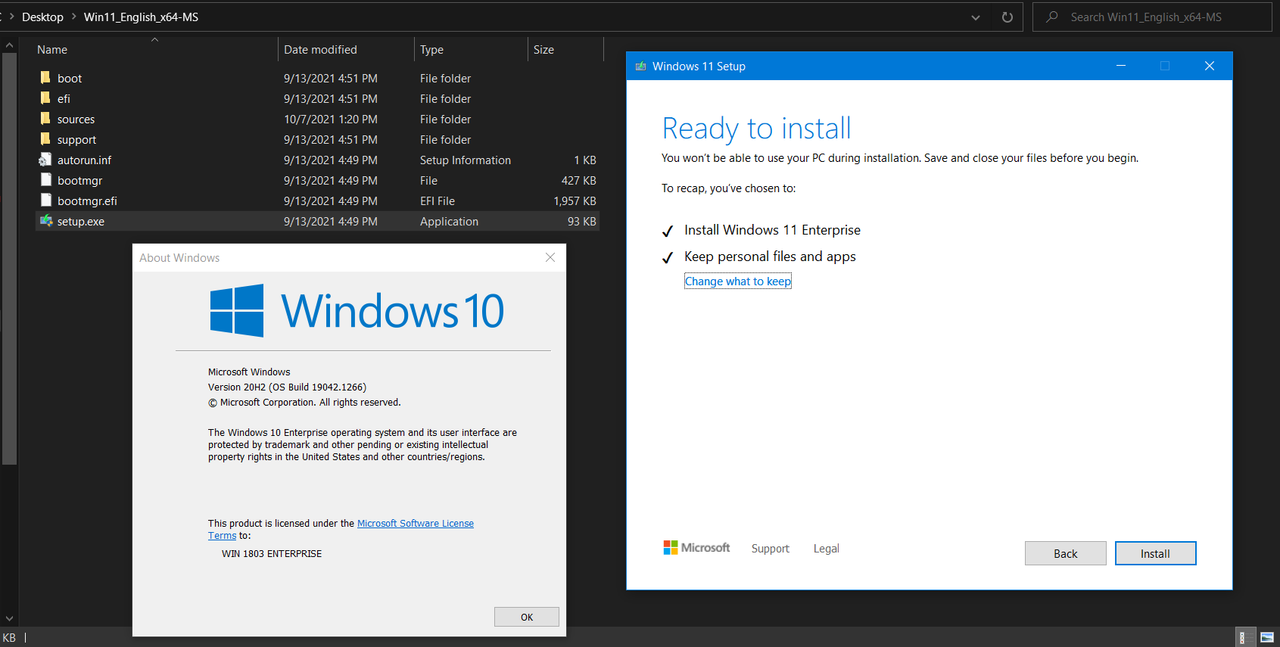Select the file name 'setup.exe'
Screen dimensions: 1280x647
pyautogui.click(x=81, y=221)
